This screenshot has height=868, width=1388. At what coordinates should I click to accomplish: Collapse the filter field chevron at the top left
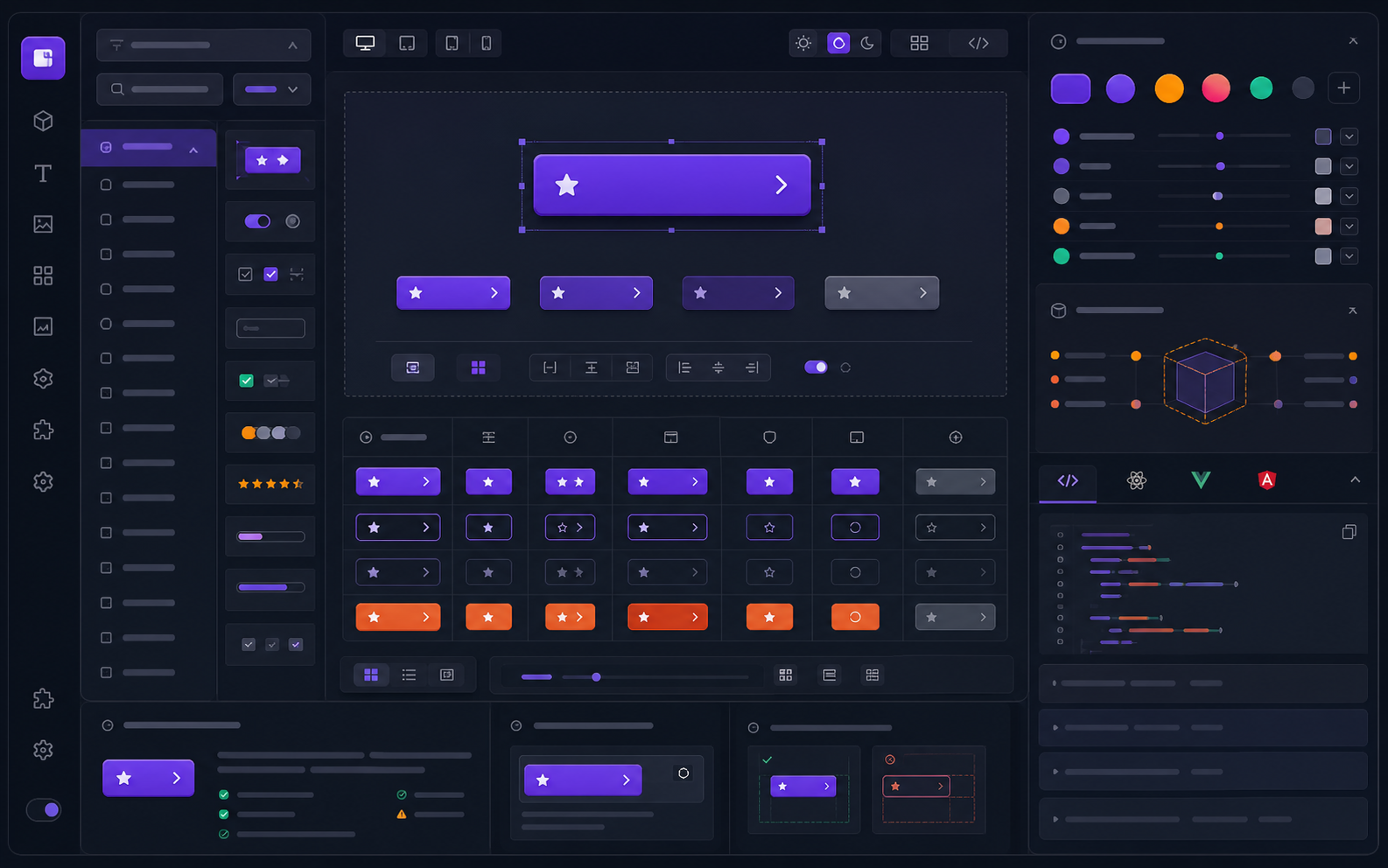tap(292, 45)
